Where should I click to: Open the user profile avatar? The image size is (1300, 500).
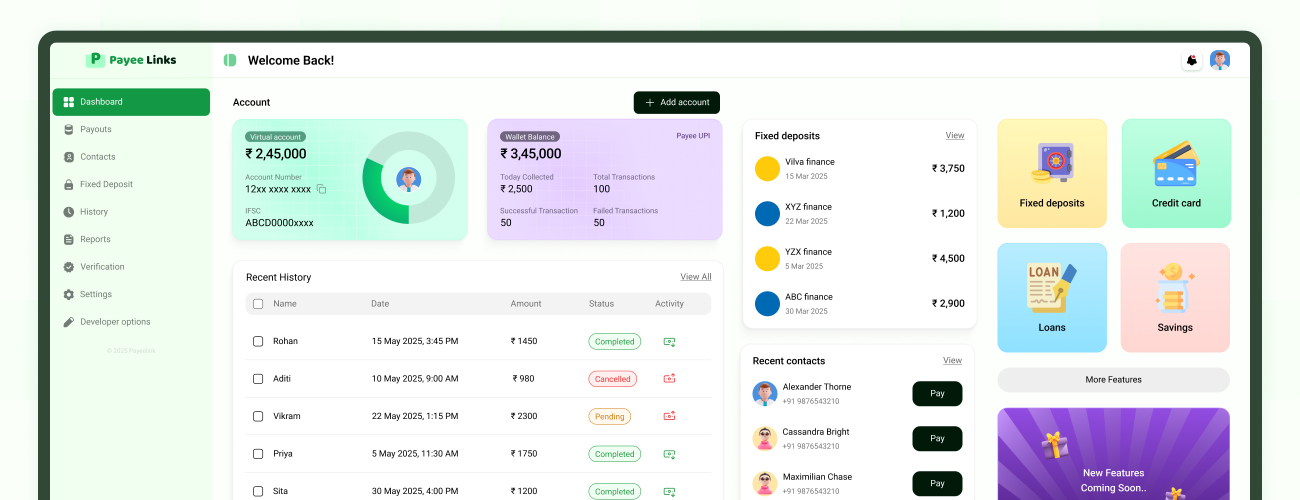click(1219, 60)
